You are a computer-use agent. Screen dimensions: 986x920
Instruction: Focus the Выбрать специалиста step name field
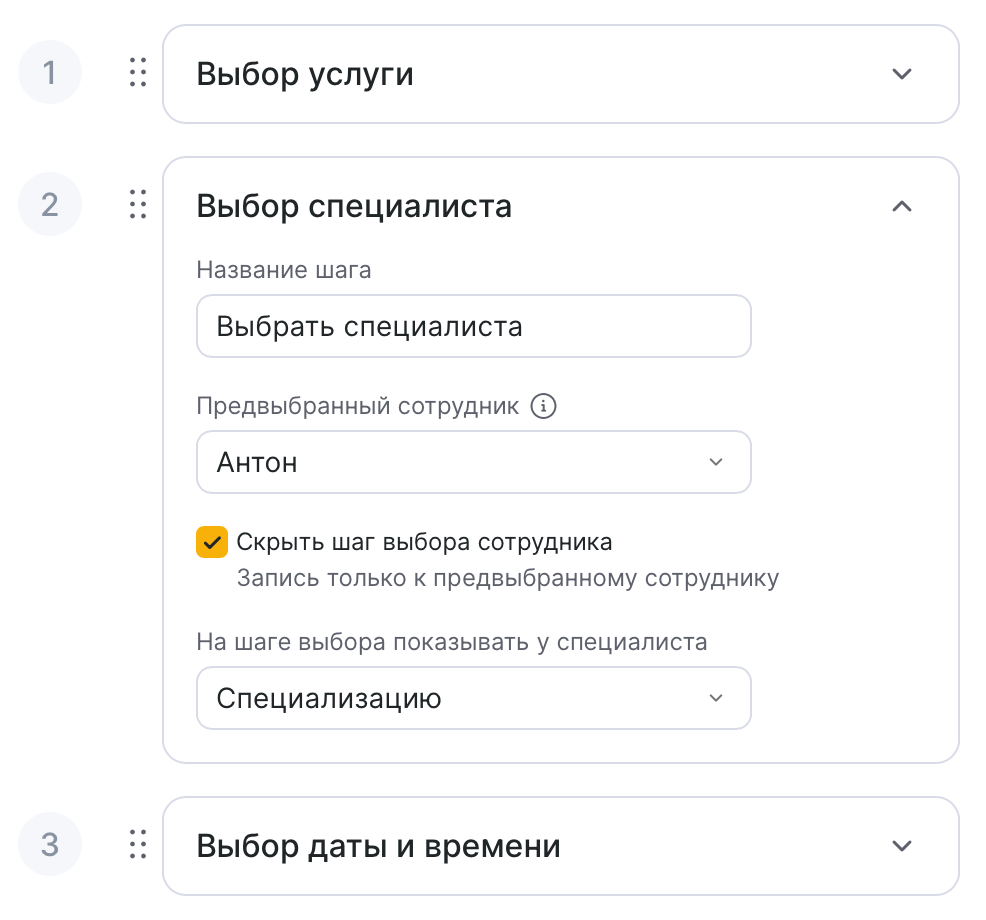473,326
